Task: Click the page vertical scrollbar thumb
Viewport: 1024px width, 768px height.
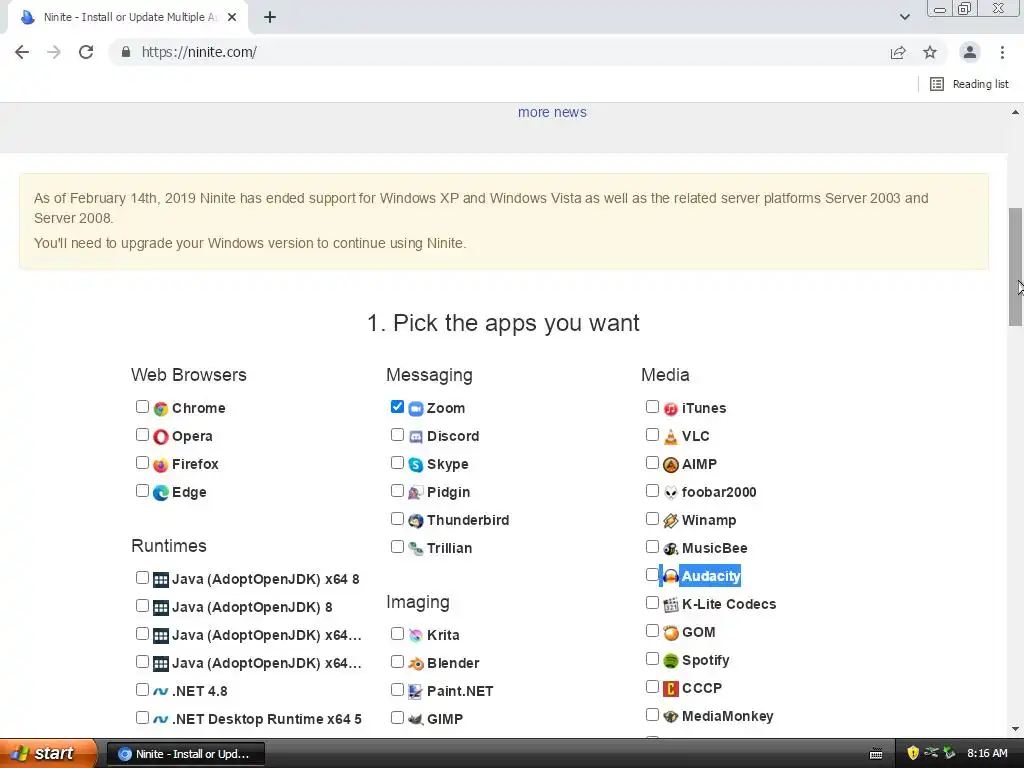Action: (1015, 266)
